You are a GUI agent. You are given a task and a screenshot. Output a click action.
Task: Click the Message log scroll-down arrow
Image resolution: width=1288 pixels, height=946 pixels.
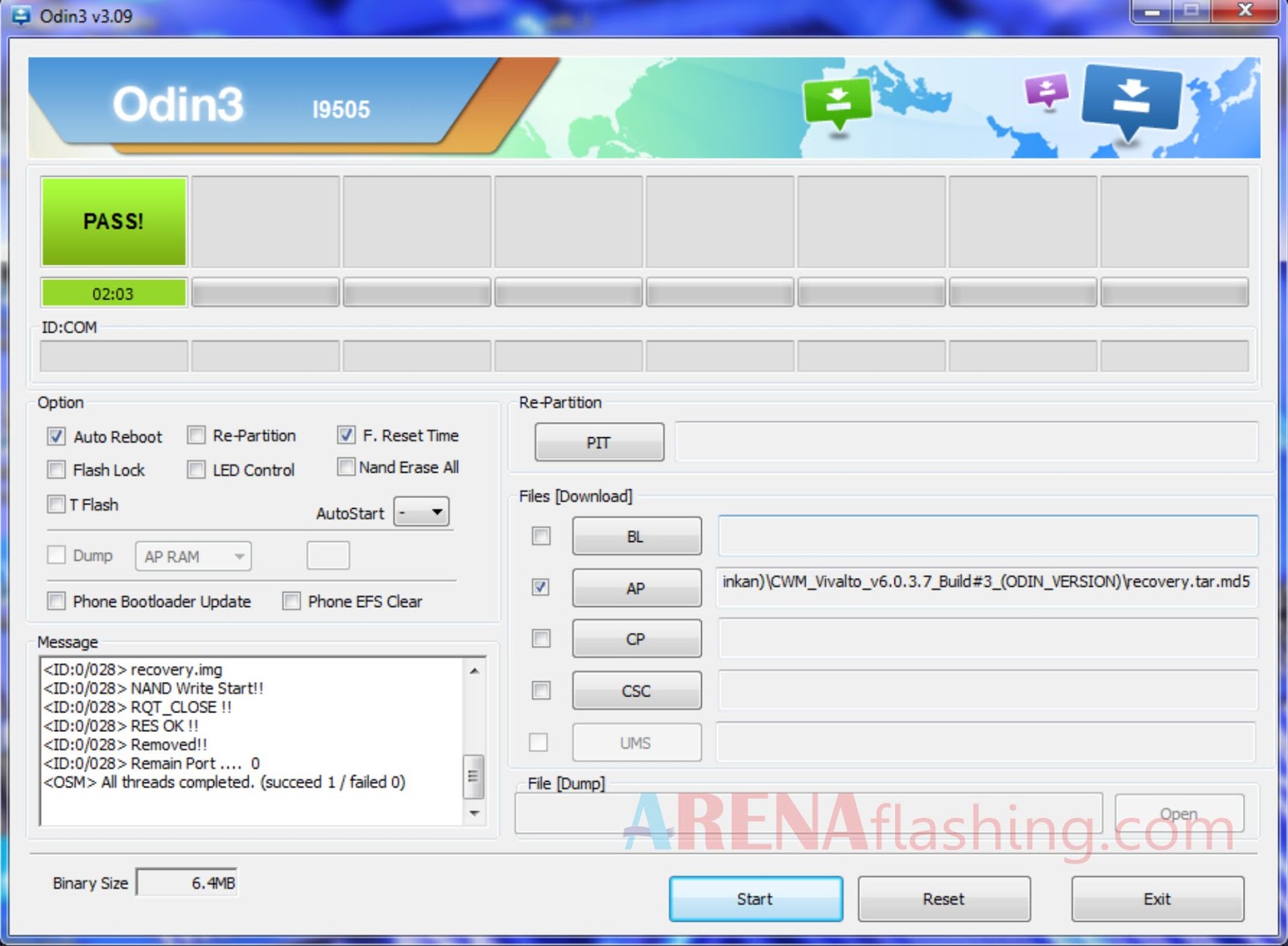click(x=474, y=813)
